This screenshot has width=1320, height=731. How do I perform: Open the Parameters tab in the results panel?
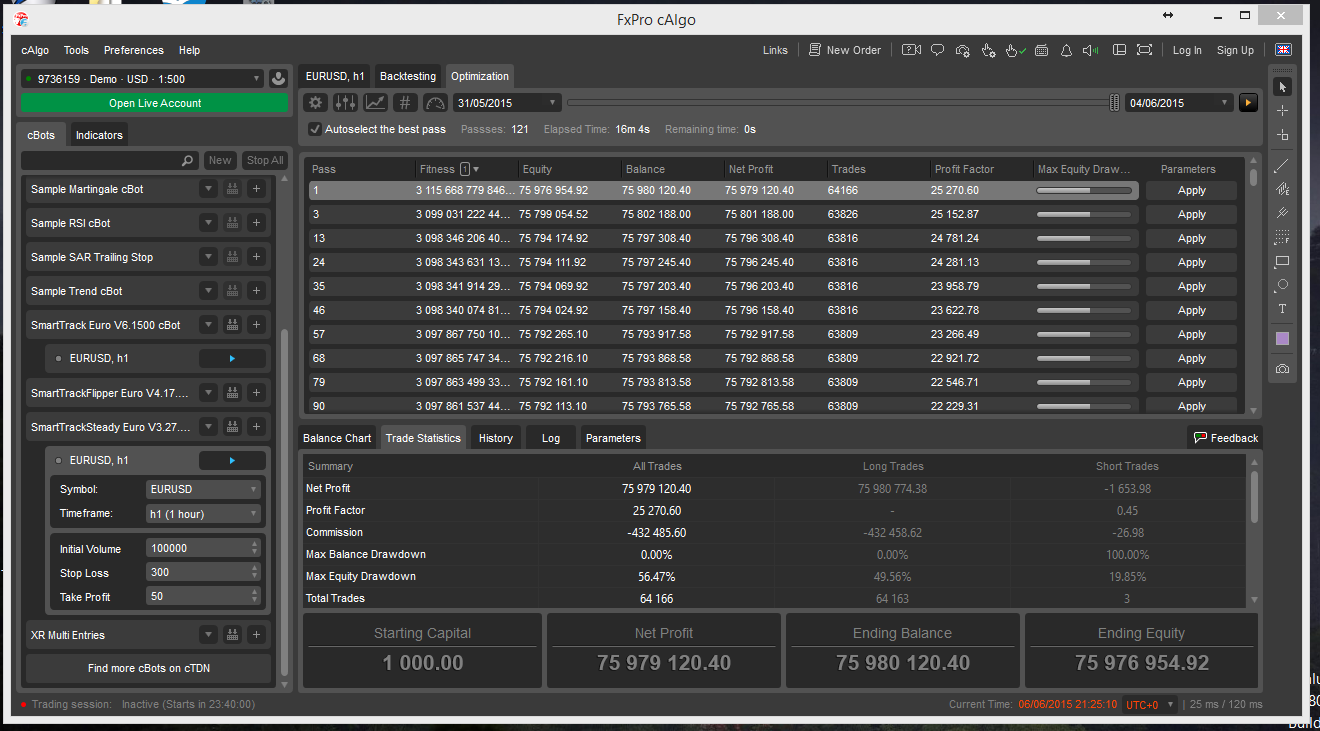pos(613,438)
